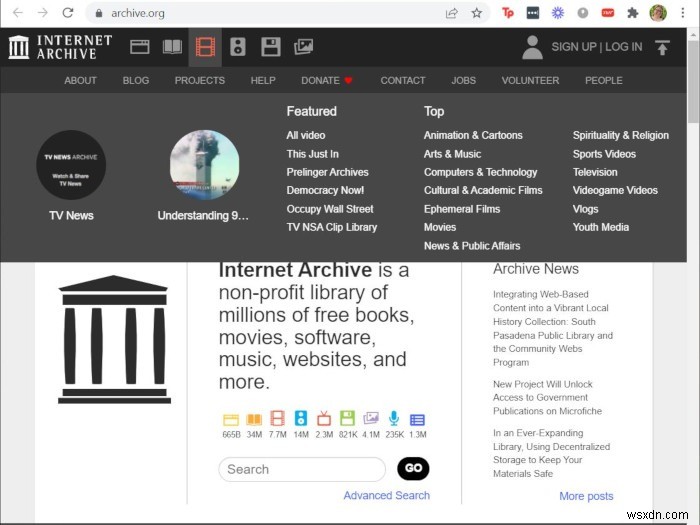The height and width of the screenshot is (525, 700).
Task: Click the Upload arrow icon
Action: tap(662, 47)
